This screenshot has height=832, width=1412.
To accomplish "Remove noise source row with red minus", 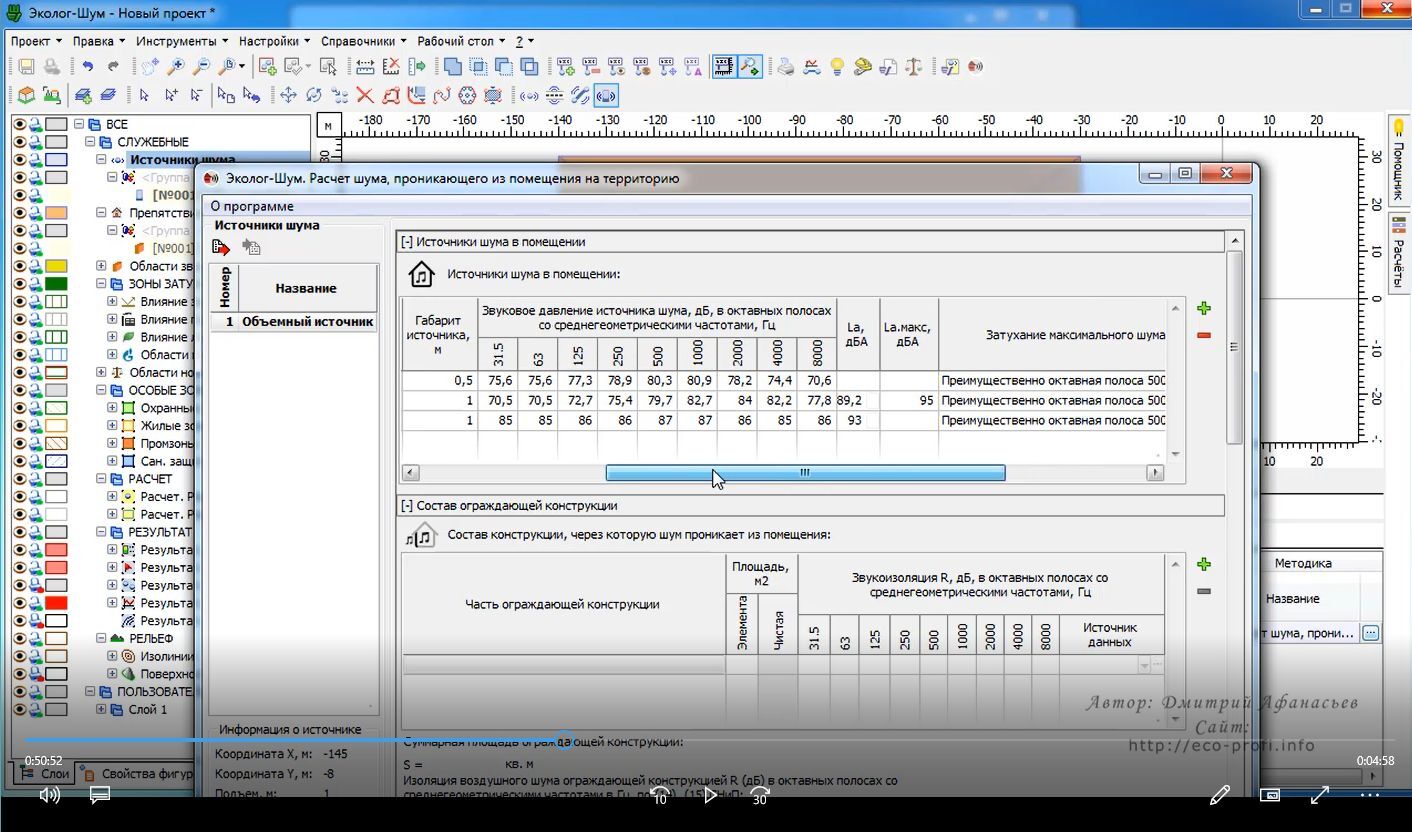I will click(x=1204, y=335).
